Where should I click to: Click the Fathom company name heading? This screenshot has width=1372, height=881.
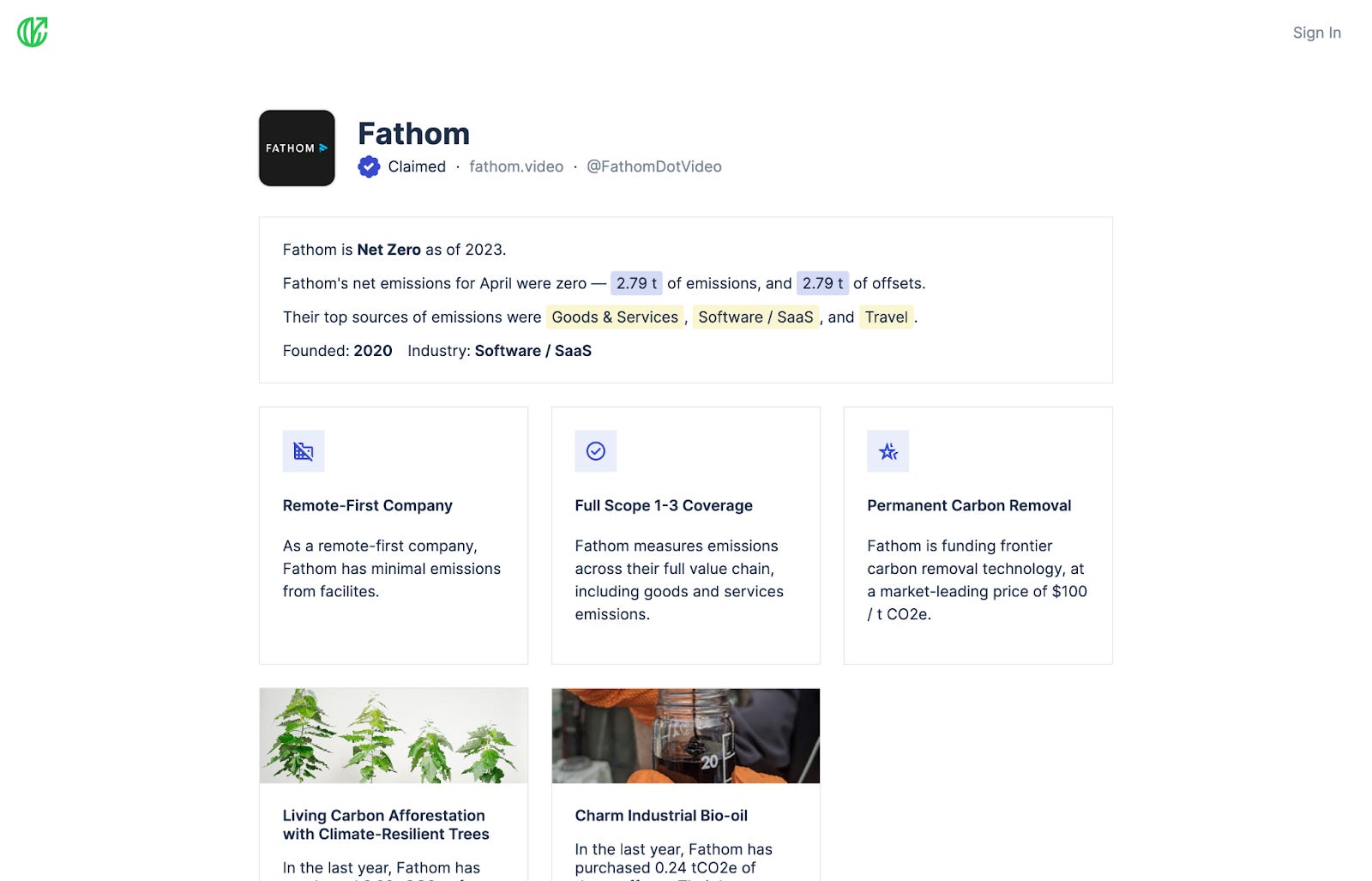(413, 134)
